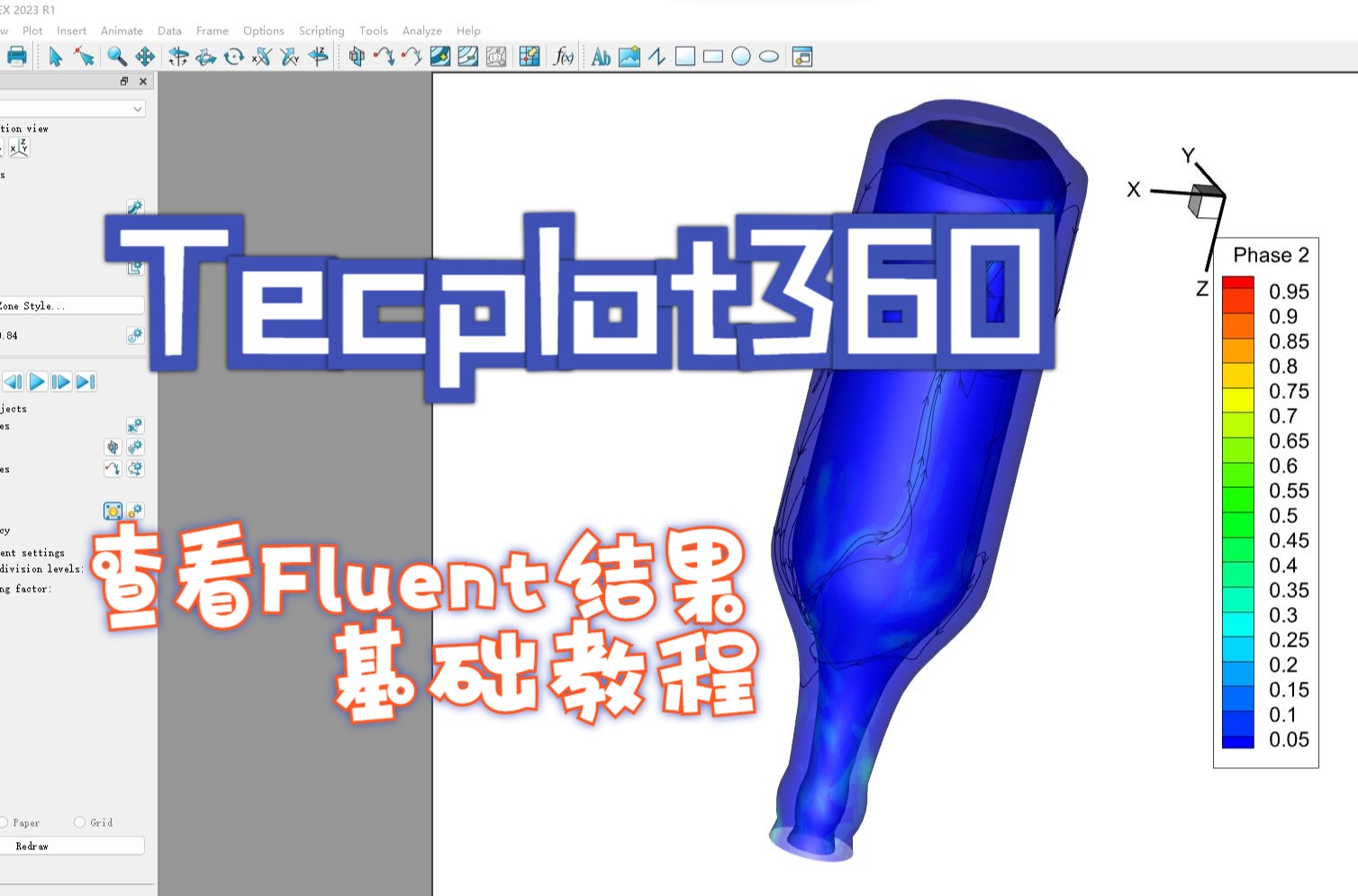This screenshot has height=896, width=1358.
Task: Open lighting details gear icon in sidebar
Action: coord(135,511)
